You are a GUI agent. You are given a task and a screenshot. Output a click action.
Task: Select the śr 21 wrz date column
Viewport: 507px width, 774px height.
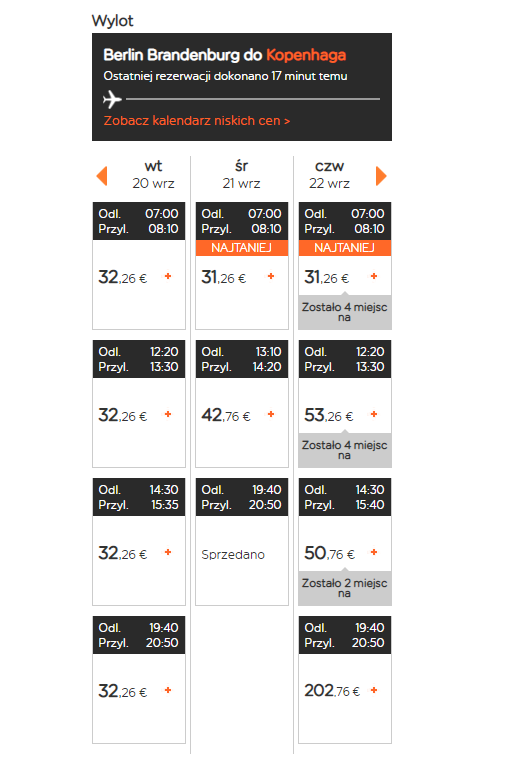click(241, 175)
